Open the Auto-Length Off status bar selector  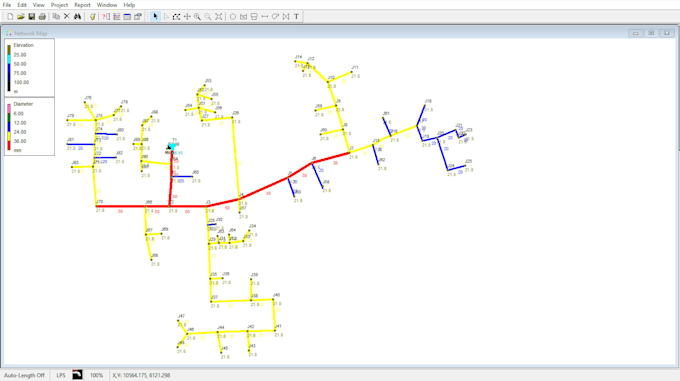[x=24, y=375]
